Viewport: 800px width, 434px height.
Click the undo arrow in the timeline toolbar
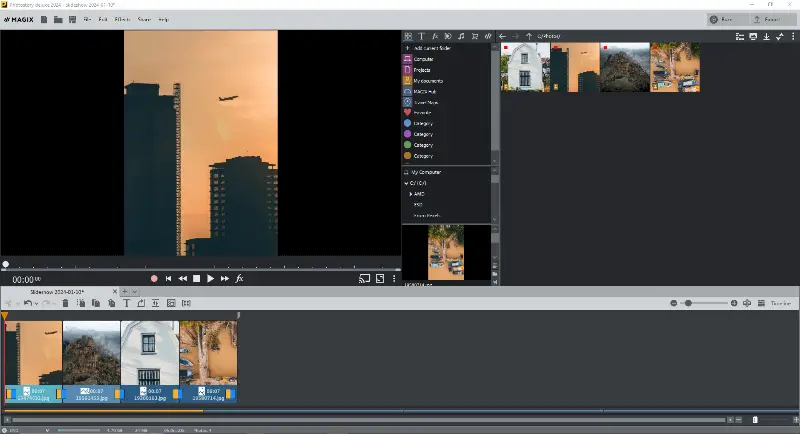tap(28, 303)
